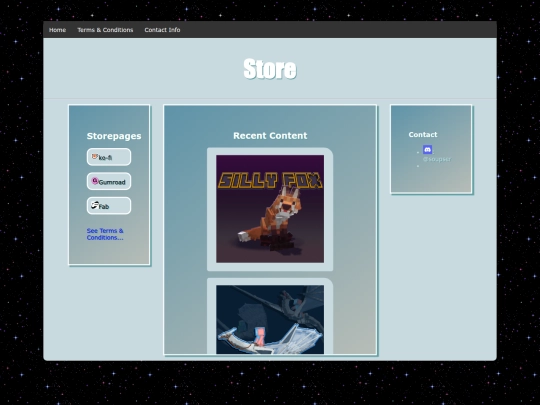Open Terms & Conditions in the navbar
This screenshot has height=405, width=540.
pyautogui.click(x=105, y=30)
